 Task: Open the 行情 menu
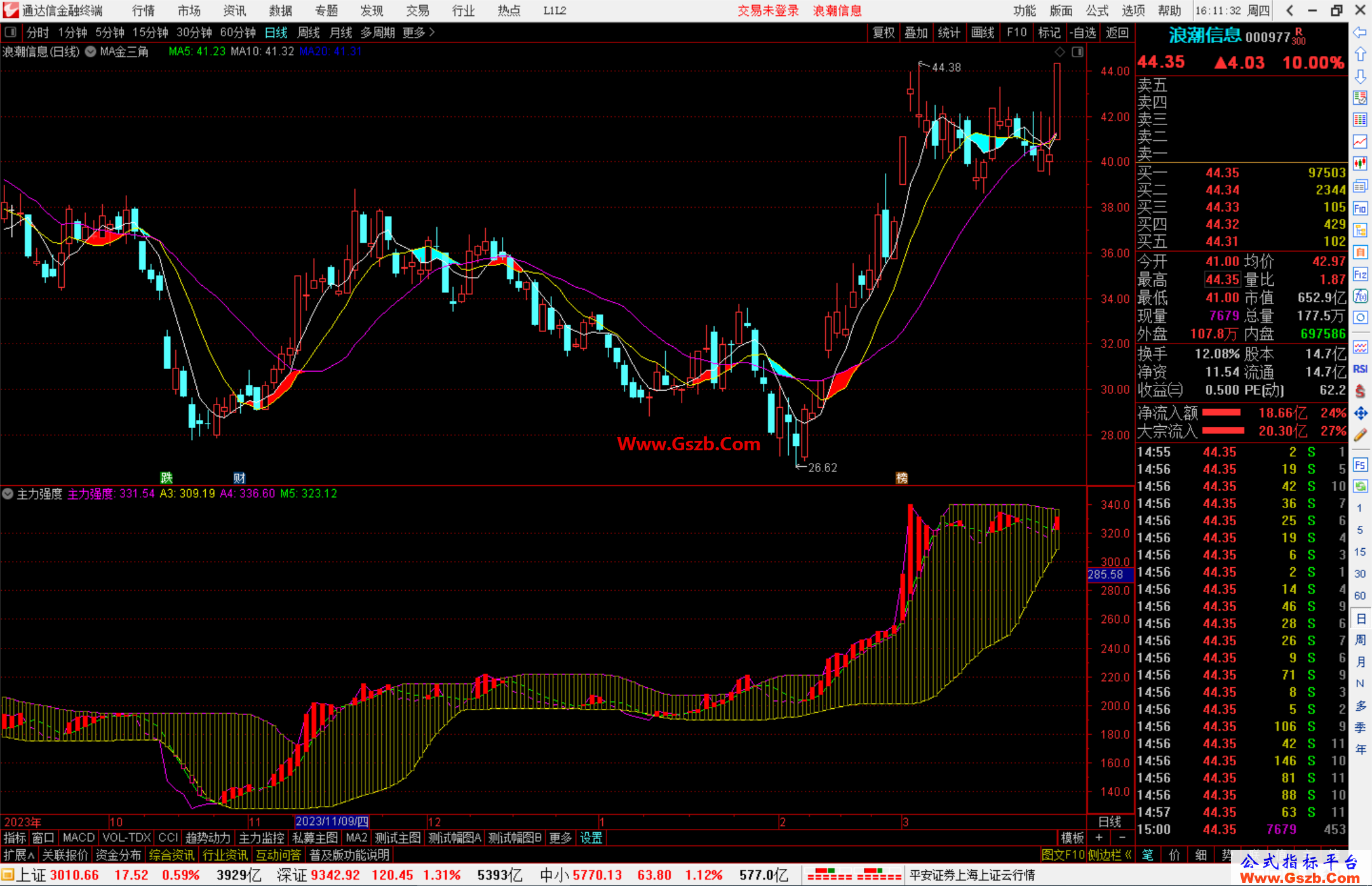(x=144, y=11)
